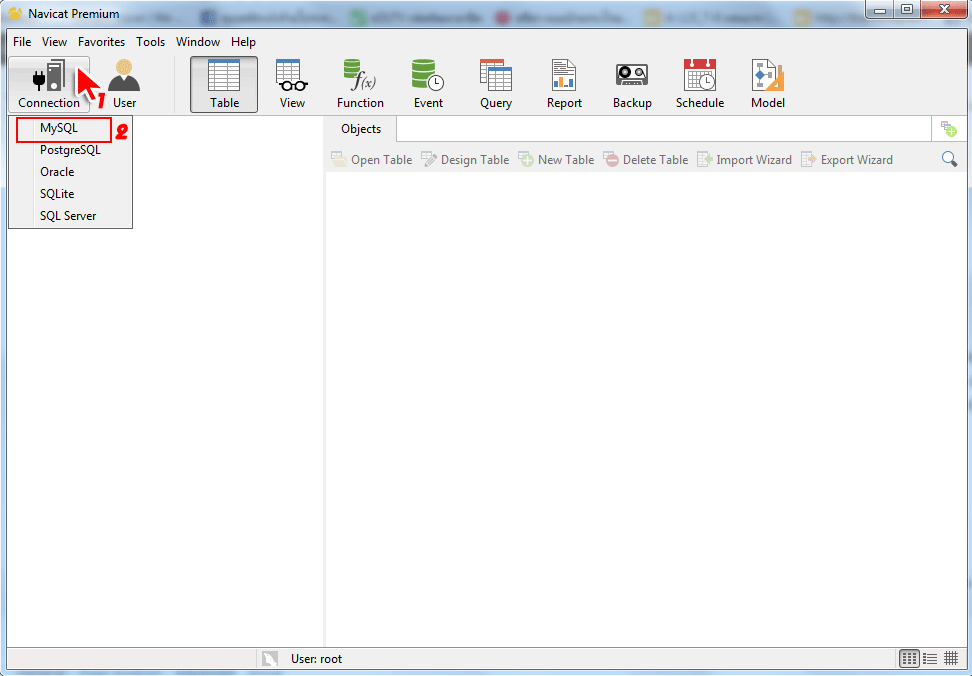
Task: Choose SQL Server from the connection list
Action: pyautogui.click(x=70, y=216)
